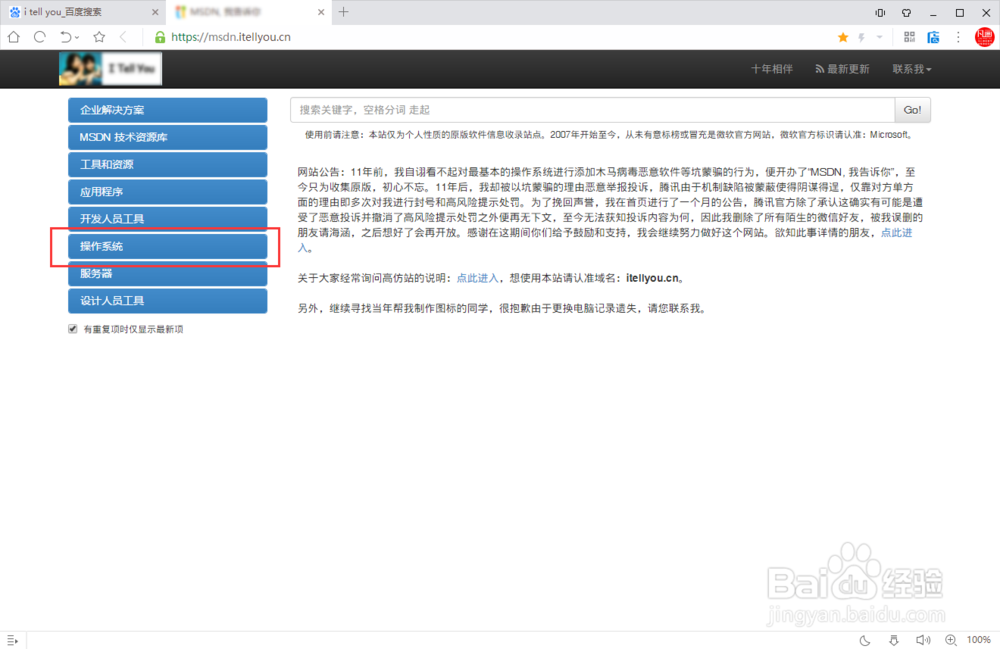1000x649 pixels.
Task: Close the MSDN tab
Action: 321,12
